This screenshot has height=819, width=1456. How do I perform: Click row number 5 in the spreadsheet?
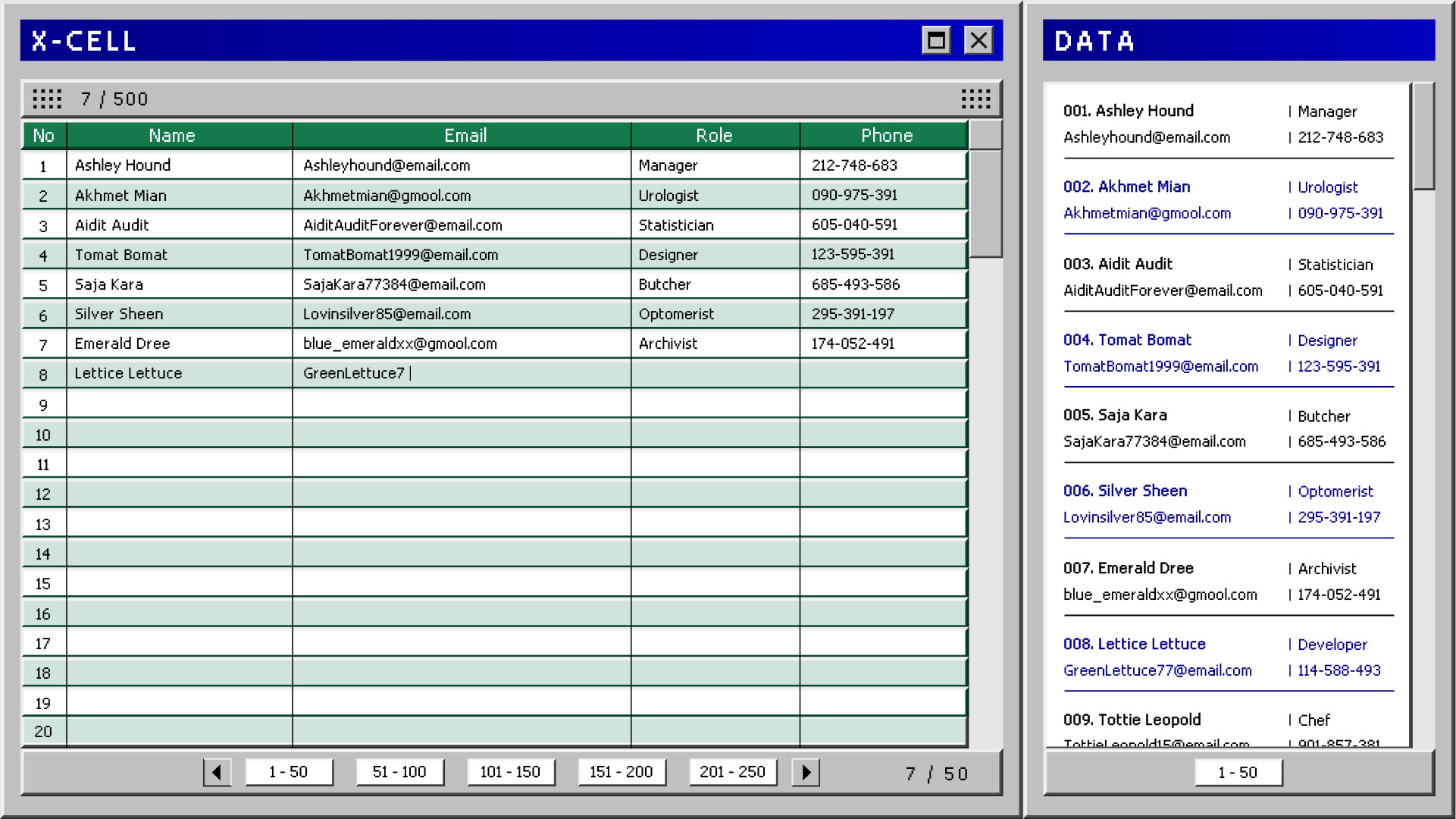click(43, 284)
